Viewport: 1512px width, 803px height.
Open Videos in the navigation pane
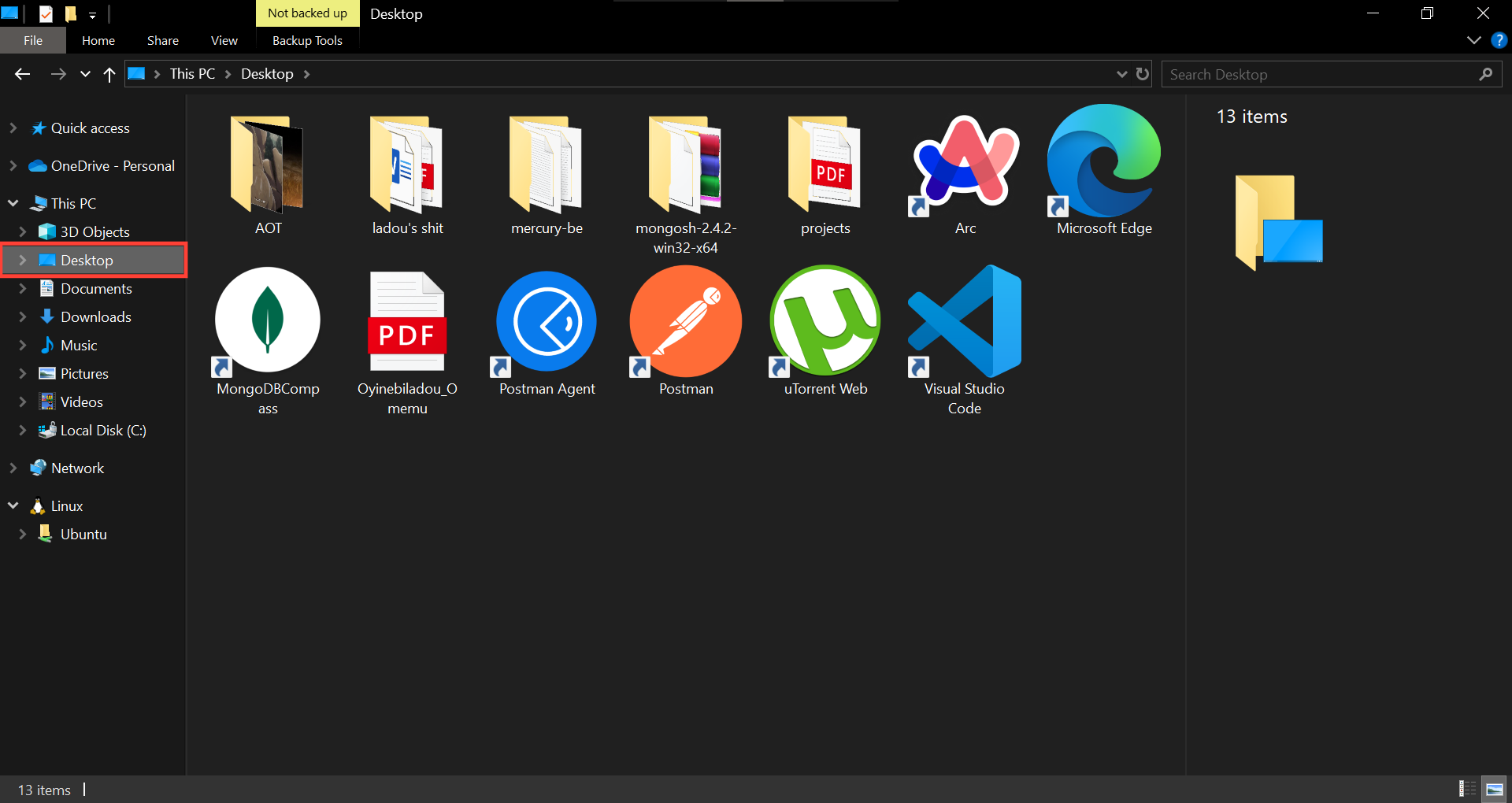coord(81,401)
